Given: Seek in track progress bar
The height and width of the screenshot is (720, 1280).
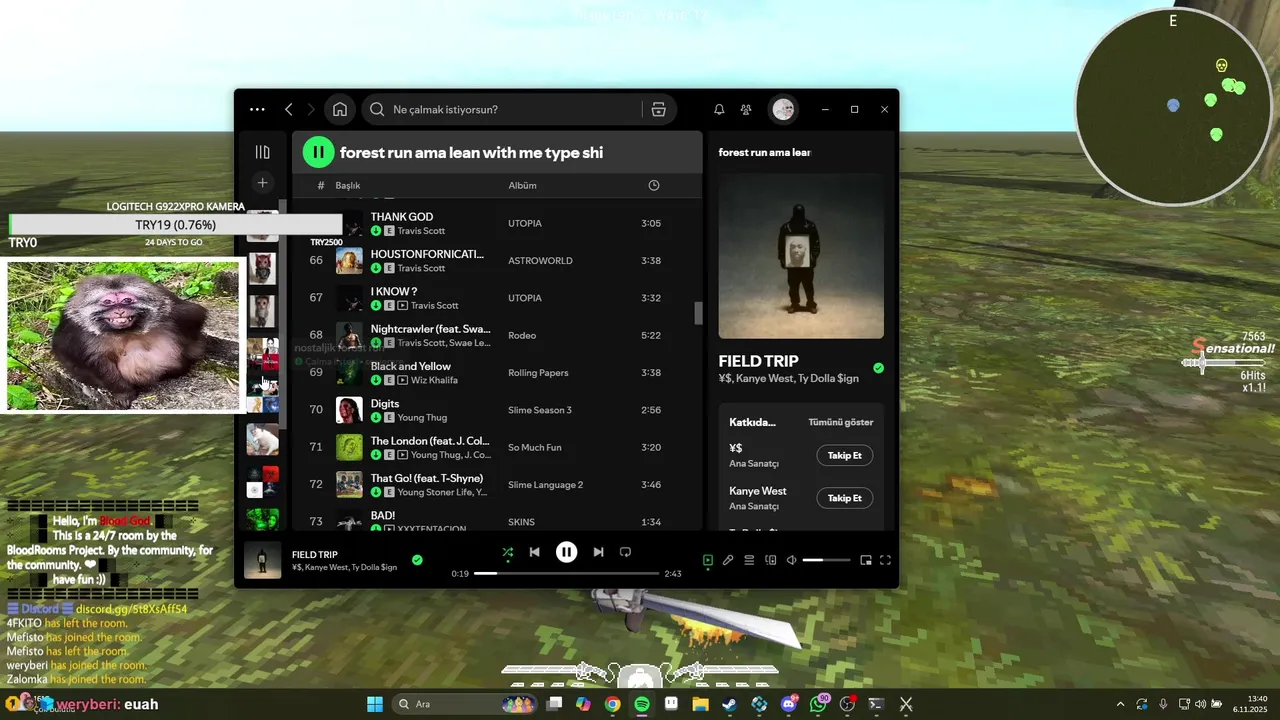Looking at the screenshot, I should [566, 574].
